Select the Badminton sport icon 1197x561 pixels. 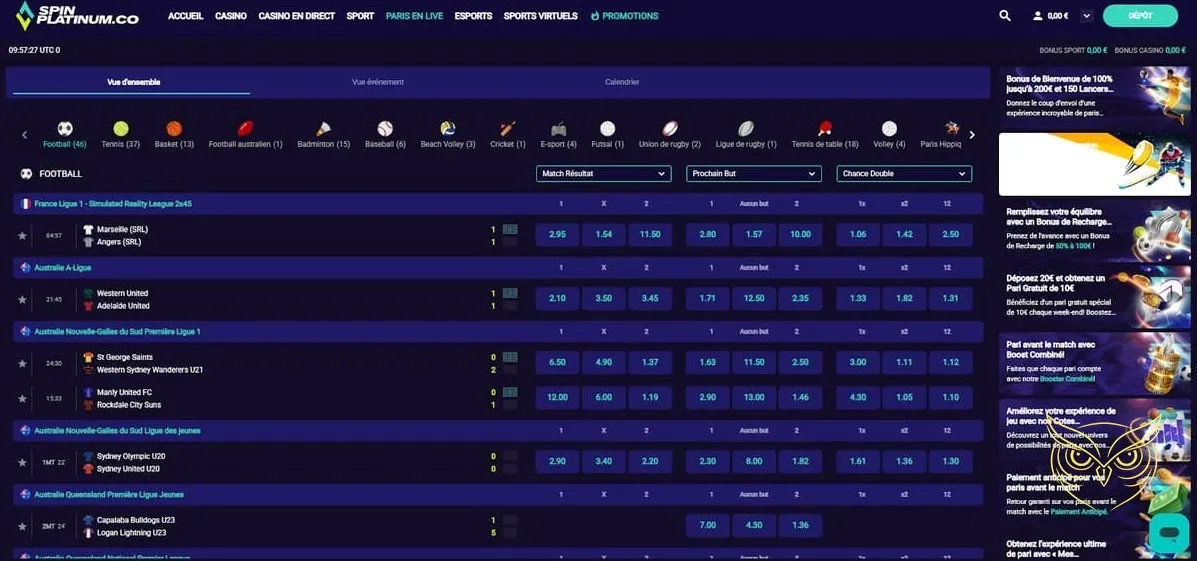(323, 128)
